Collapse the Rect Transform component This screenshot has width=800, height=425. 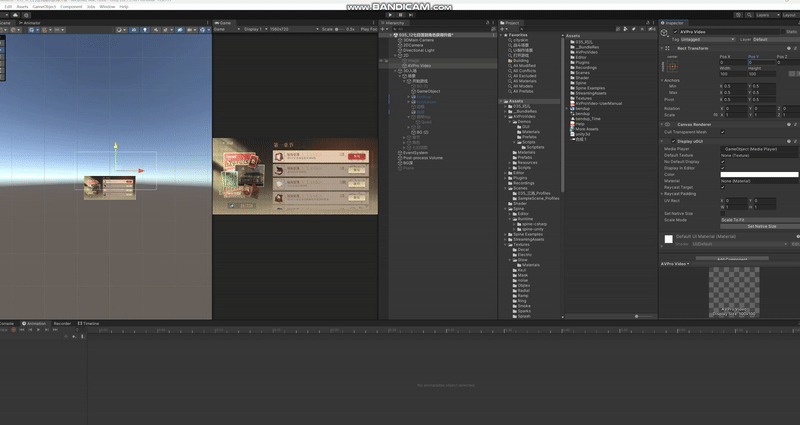[662, 48]
